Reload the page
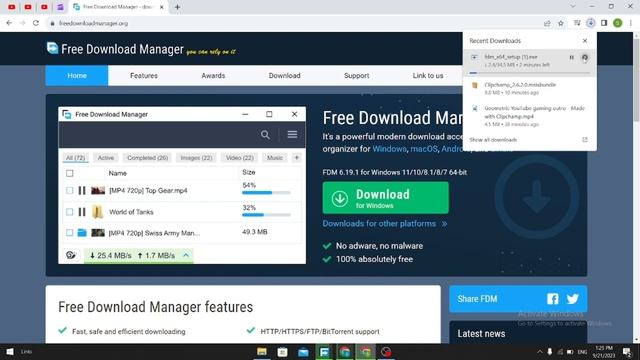The height and width of the screenshot is (360, 640). 36,23
